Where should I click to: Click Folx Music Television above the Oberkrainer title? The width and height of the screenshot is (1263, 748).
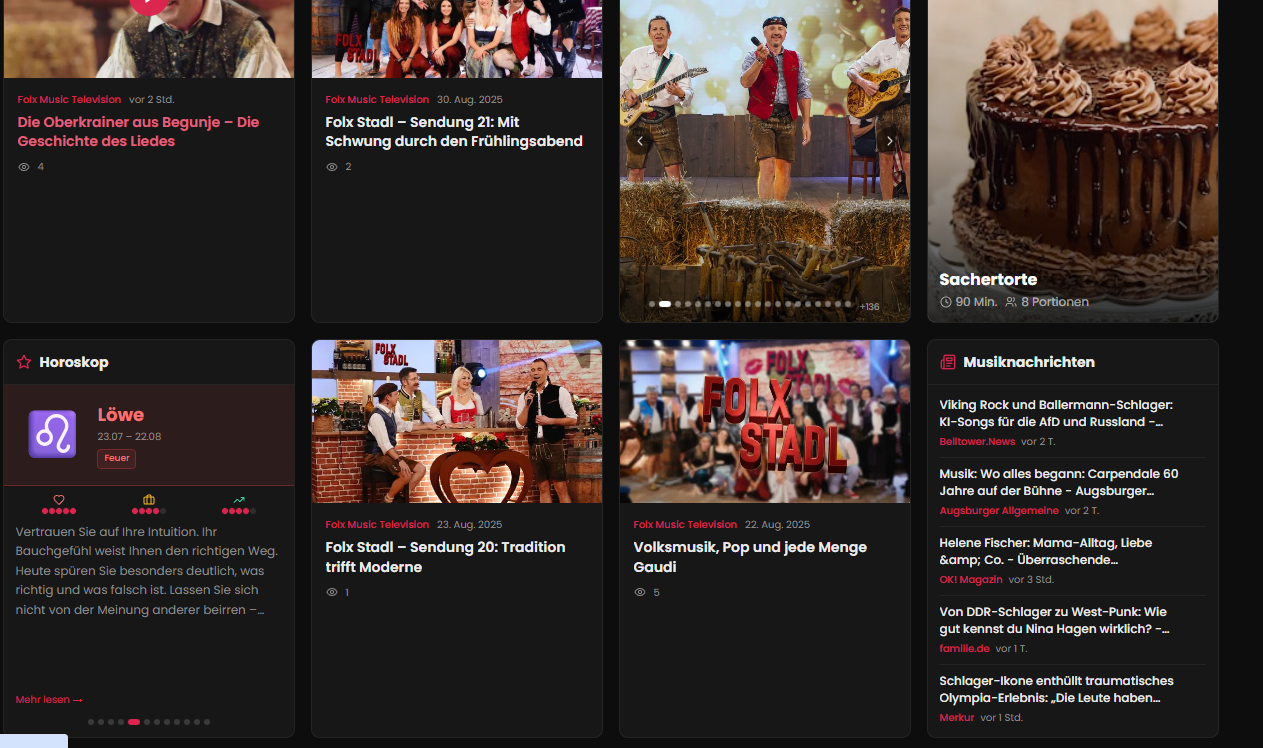click(x=69, y=100)
